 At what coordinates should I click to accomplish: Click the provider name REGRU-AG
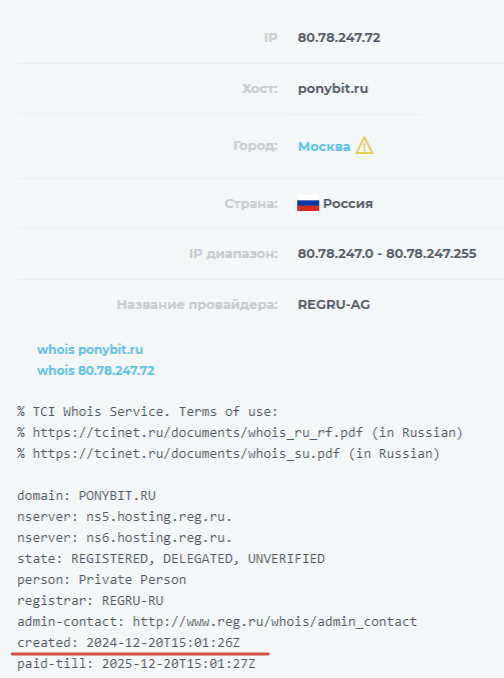334,305
